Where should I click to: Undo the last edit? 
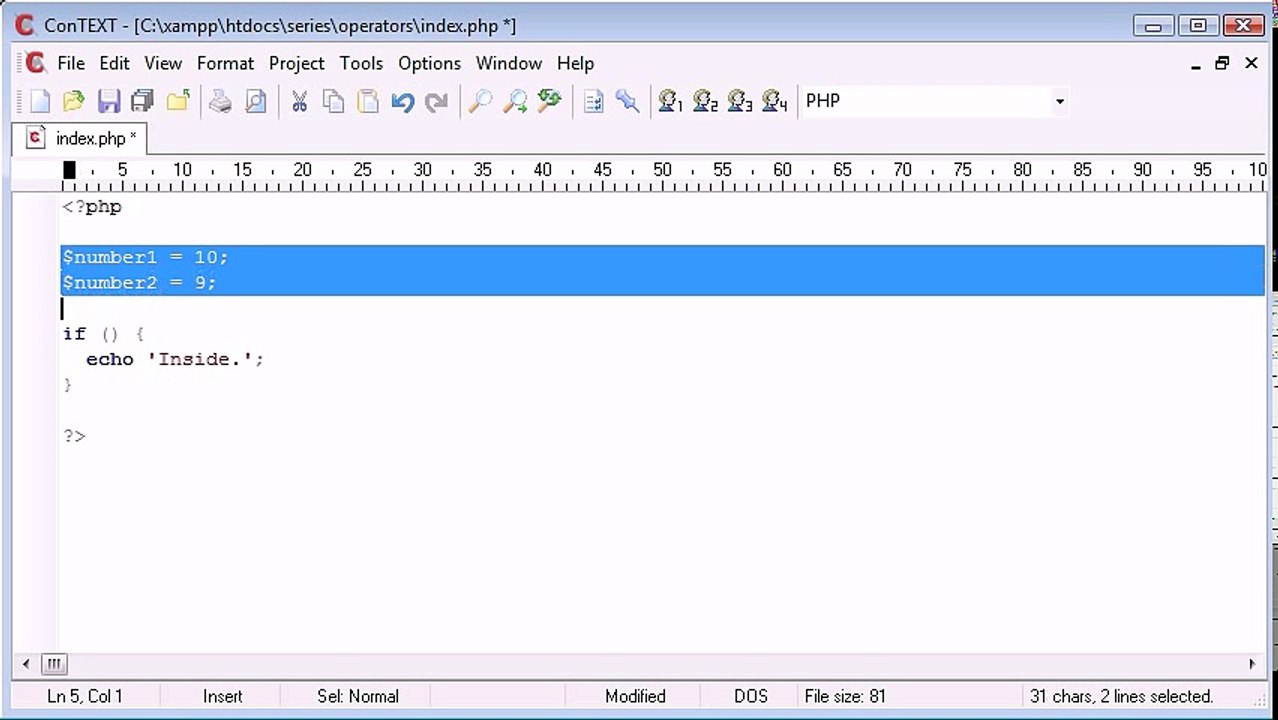403,101
